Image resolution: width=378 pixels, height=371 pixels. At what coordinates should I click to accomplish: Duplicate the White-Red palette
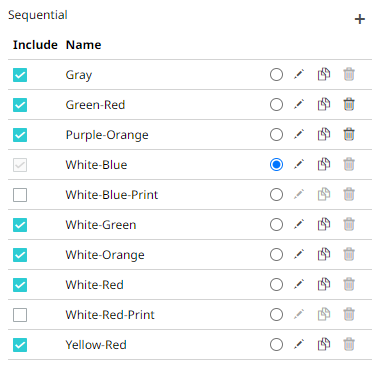tap(324, 284)
